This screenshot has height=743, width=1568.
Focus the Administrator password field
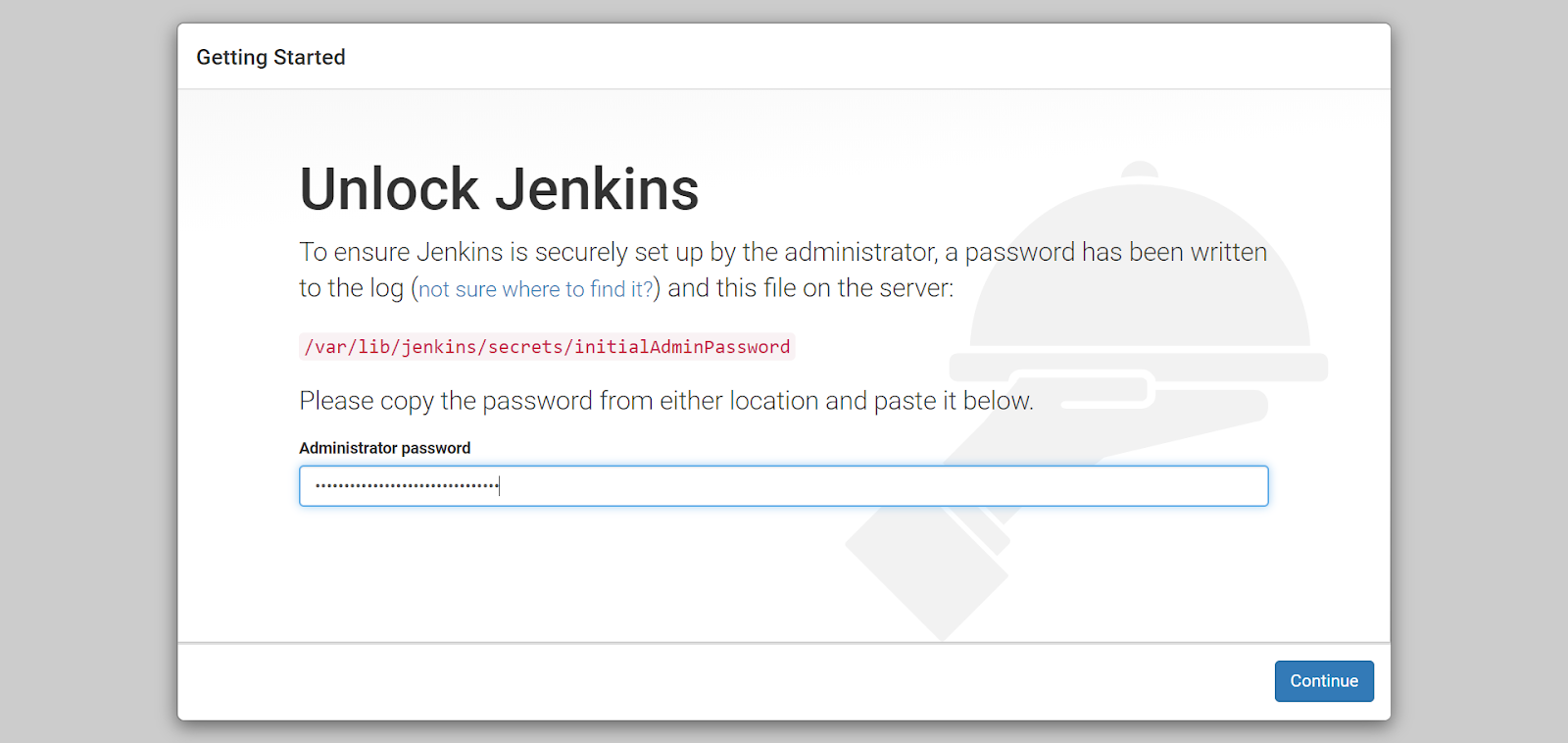point(783,486)
